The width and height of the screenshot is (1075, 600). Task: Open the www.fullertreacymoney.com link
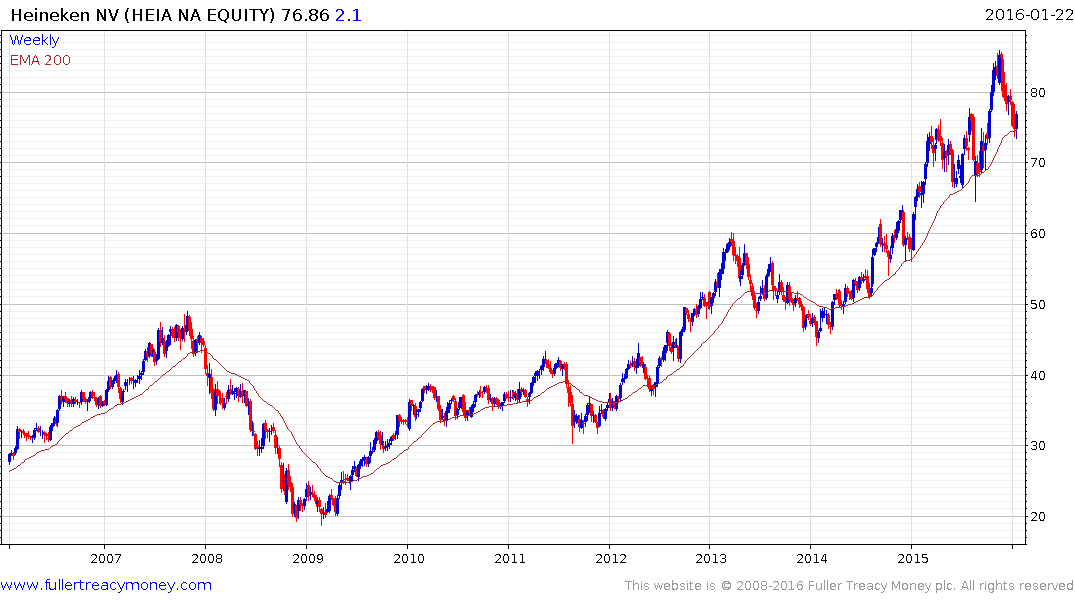[x=106, y=585]
